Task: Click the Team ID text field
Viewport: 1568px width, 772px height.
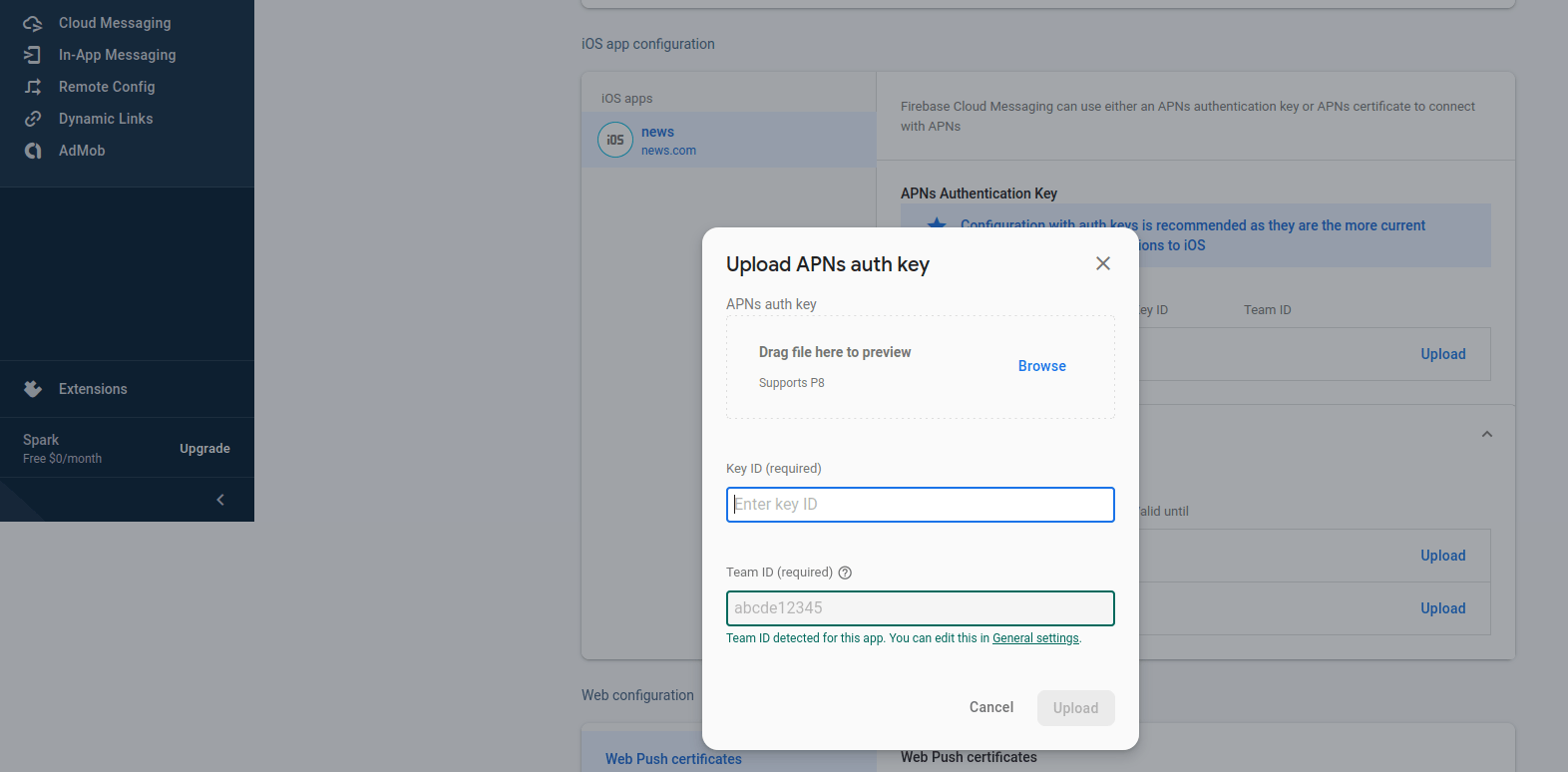Action: (x=920, y=608)
